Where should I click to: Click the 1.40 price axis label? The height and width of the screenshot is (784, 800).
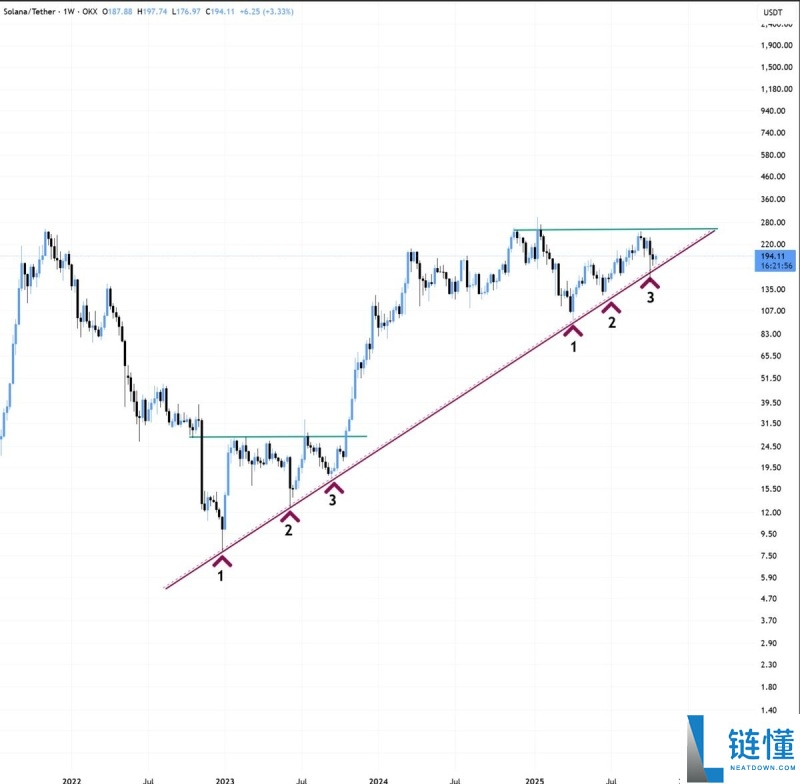769,710
